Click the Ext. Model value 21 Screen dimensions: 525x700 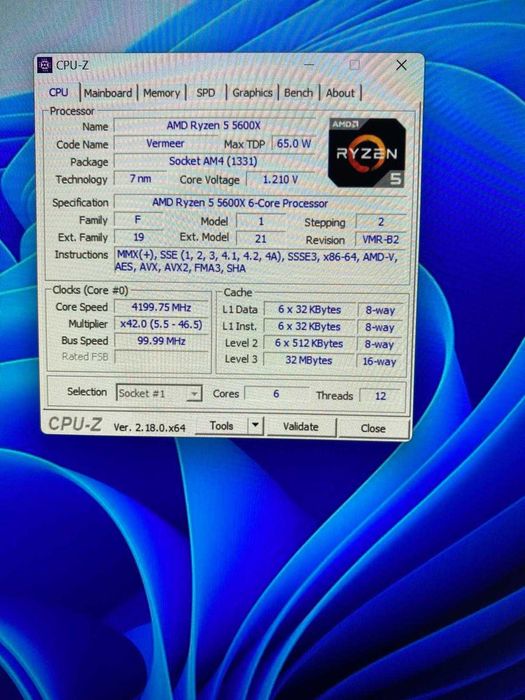(261, 238)
